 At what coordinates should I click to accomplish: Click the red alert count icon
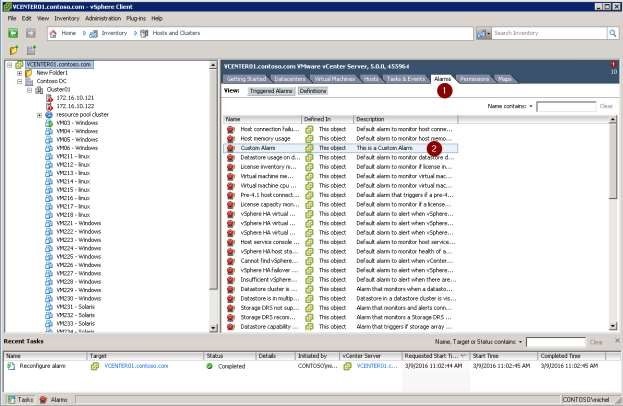click(x=613, y=65)
